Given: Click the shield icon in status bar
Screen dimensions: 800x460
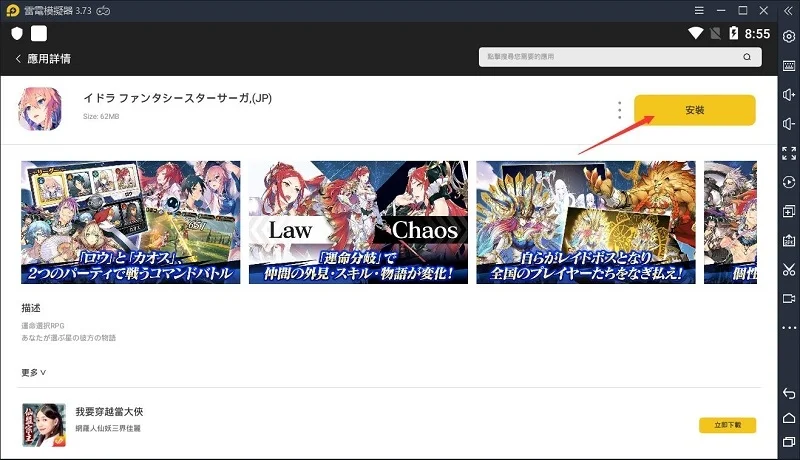Looking at the screenshot, I should [17, 34].
